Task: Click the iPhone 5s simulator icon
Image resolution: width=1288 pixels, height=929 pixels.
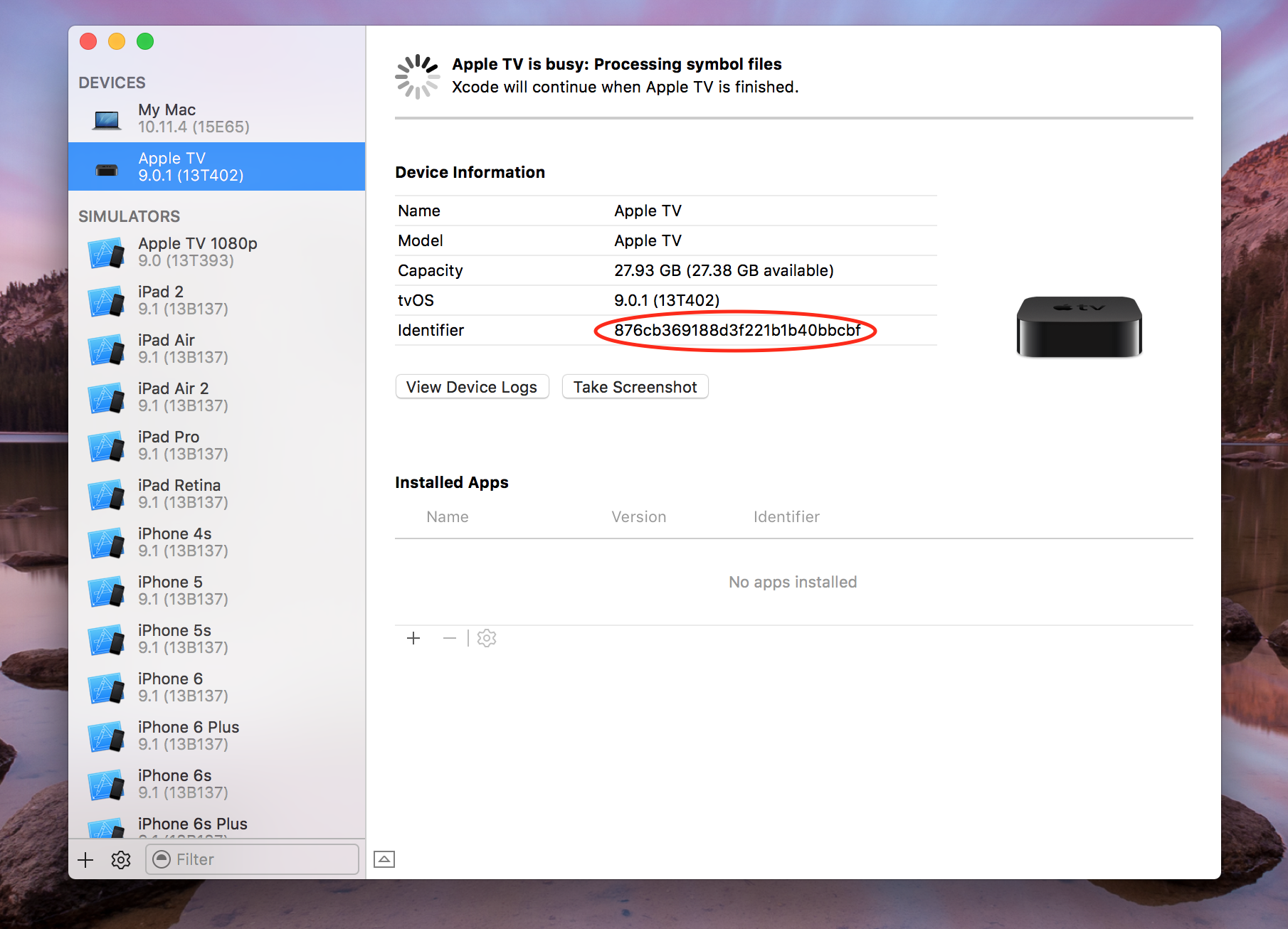Action: 107,639
